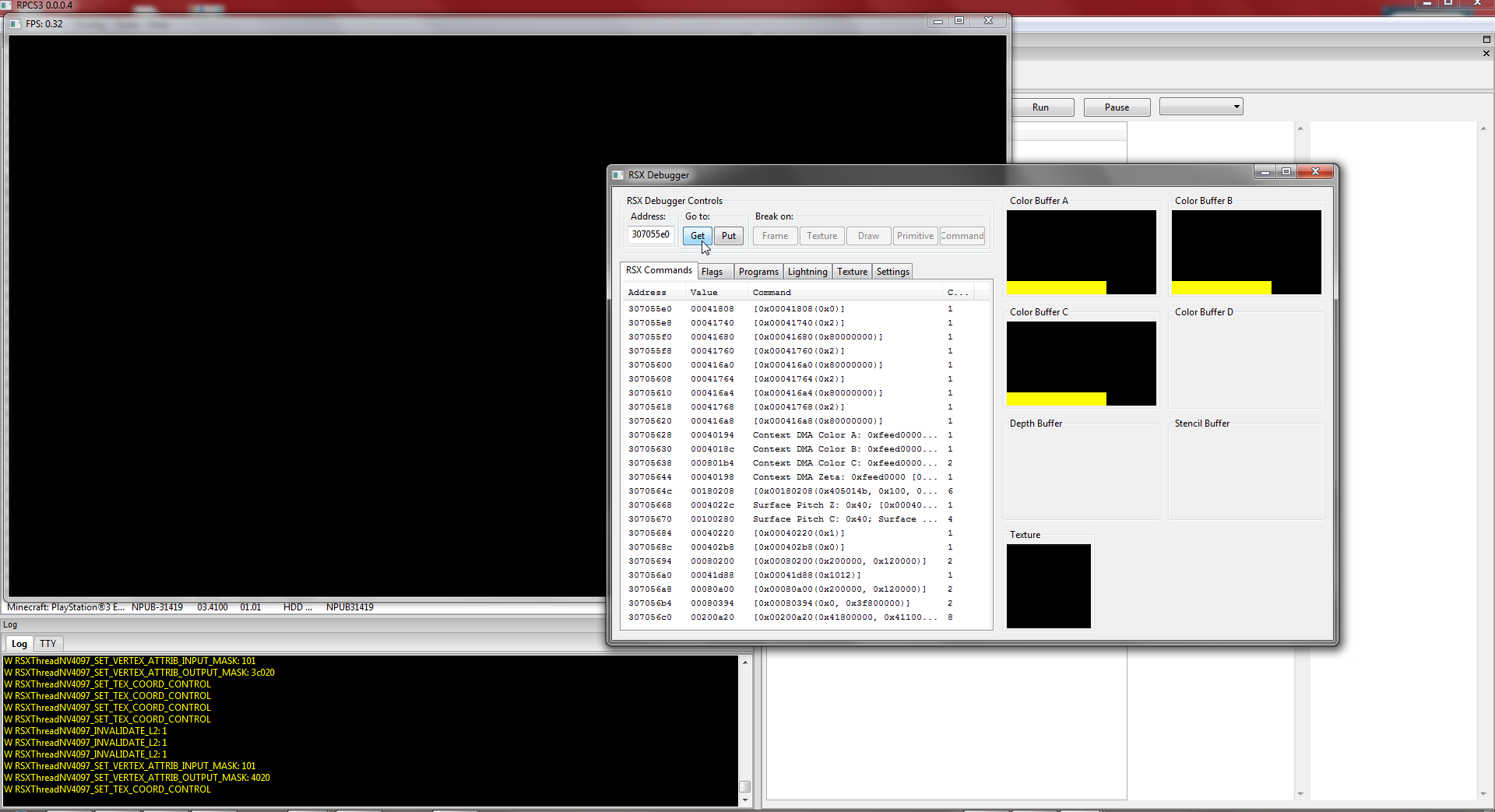This screenshot has width=1495, height=812.
Task: Open the Lightning tab
Action: pos(807,272)
